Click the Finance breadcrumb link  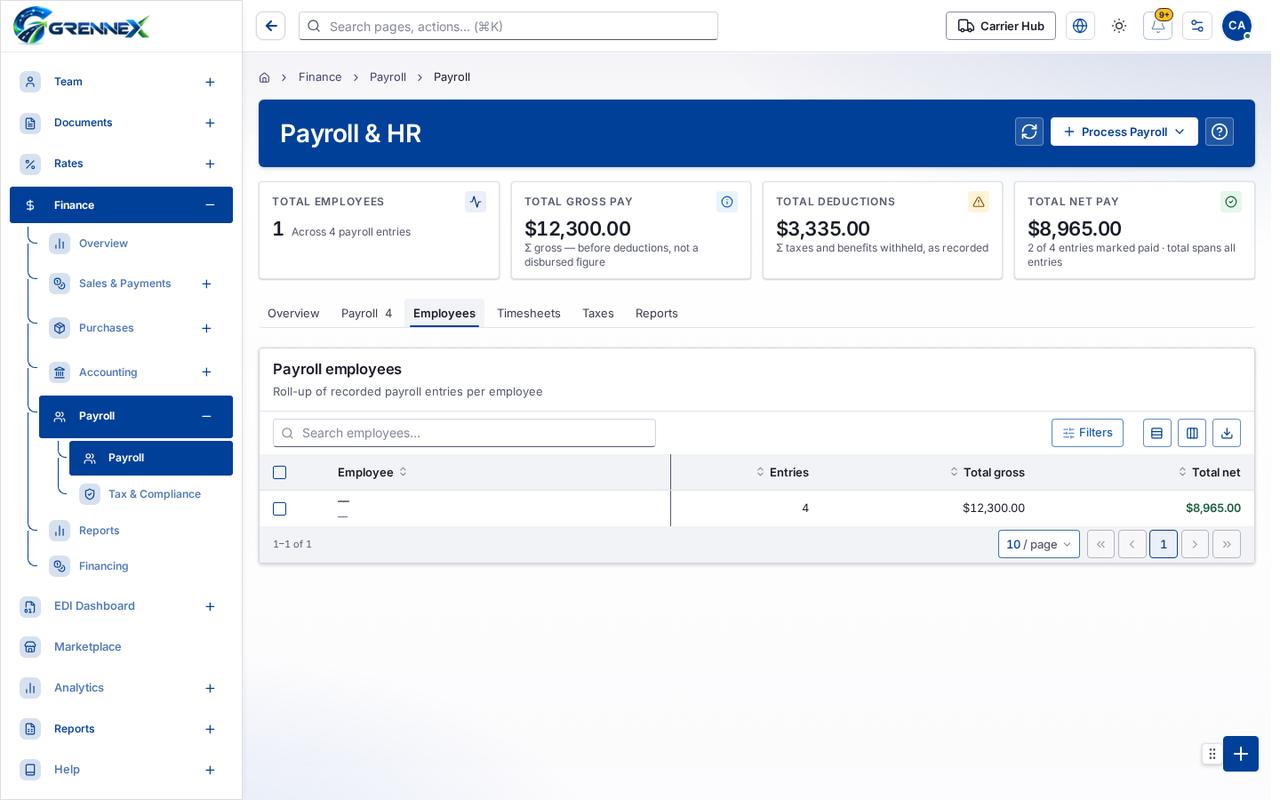click(320, 77)
